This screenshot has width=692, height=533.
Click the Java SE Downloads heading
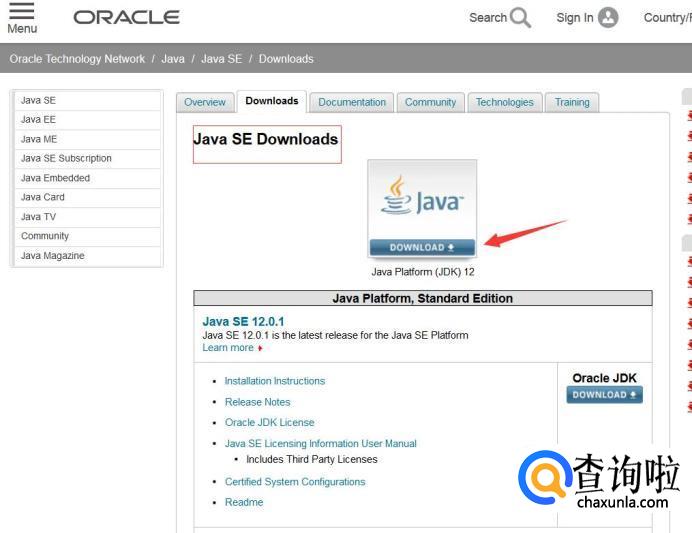[x=266, y=139]
